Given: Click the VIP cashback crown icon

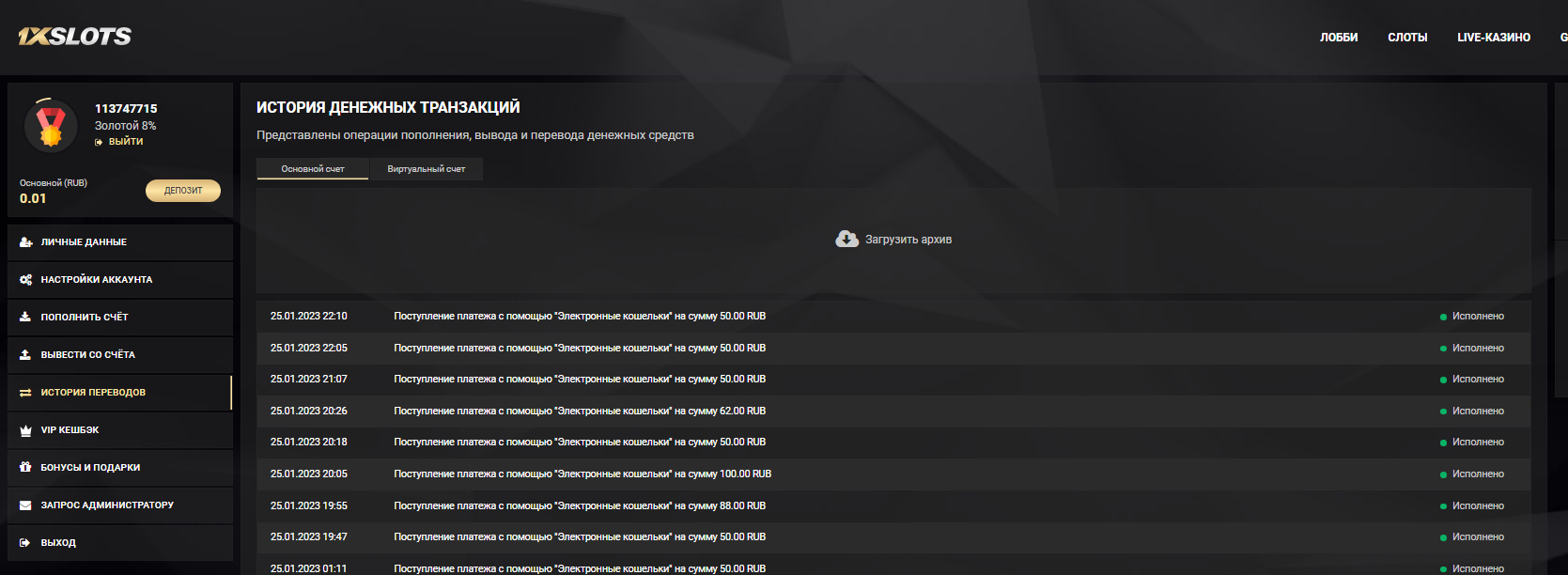Looking at the screenshot, I should (x=25, y=430).
